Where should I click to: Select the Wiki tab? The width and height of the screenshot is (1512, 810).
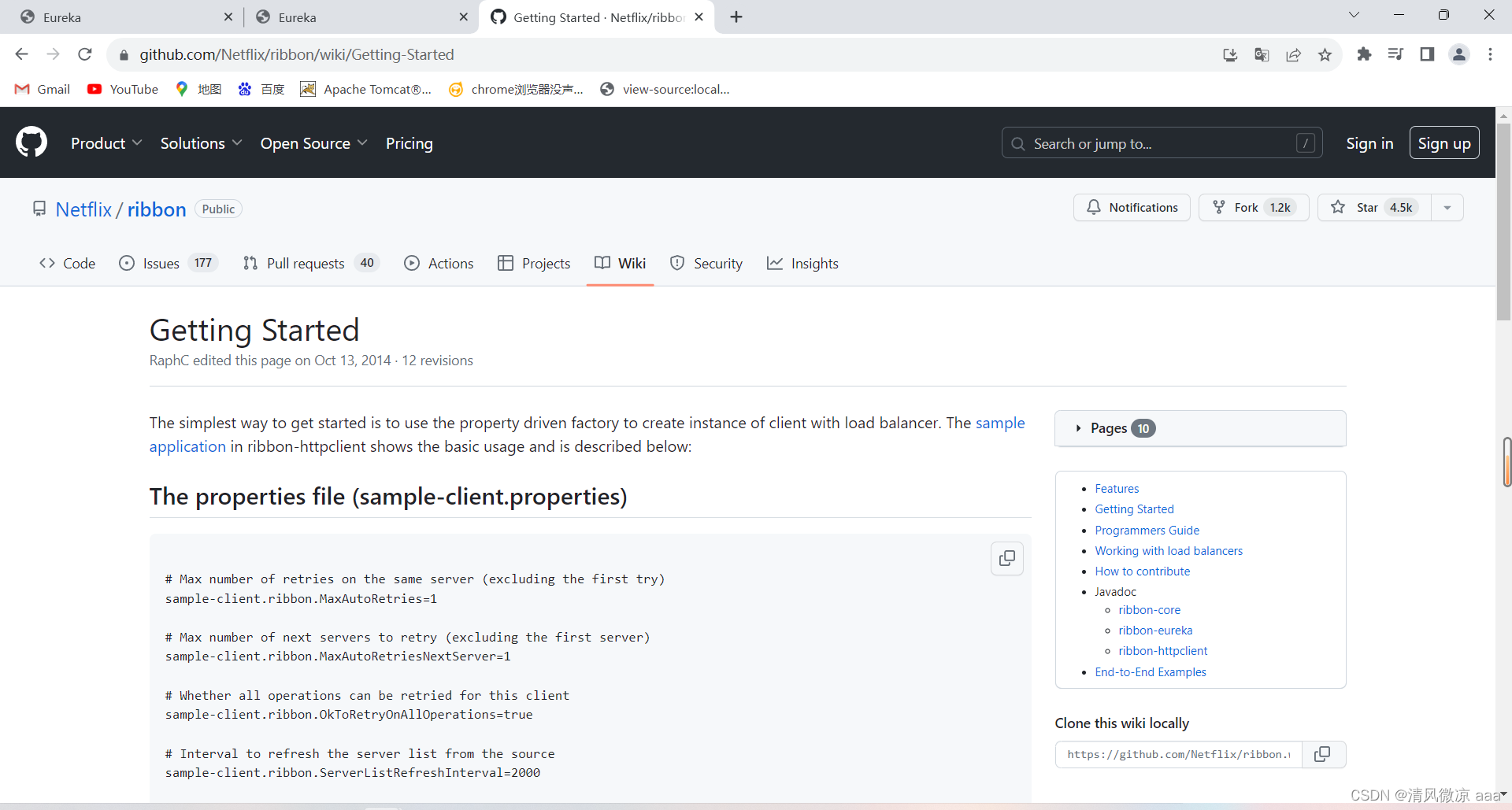pyautogui.click(x=620, y=263)
